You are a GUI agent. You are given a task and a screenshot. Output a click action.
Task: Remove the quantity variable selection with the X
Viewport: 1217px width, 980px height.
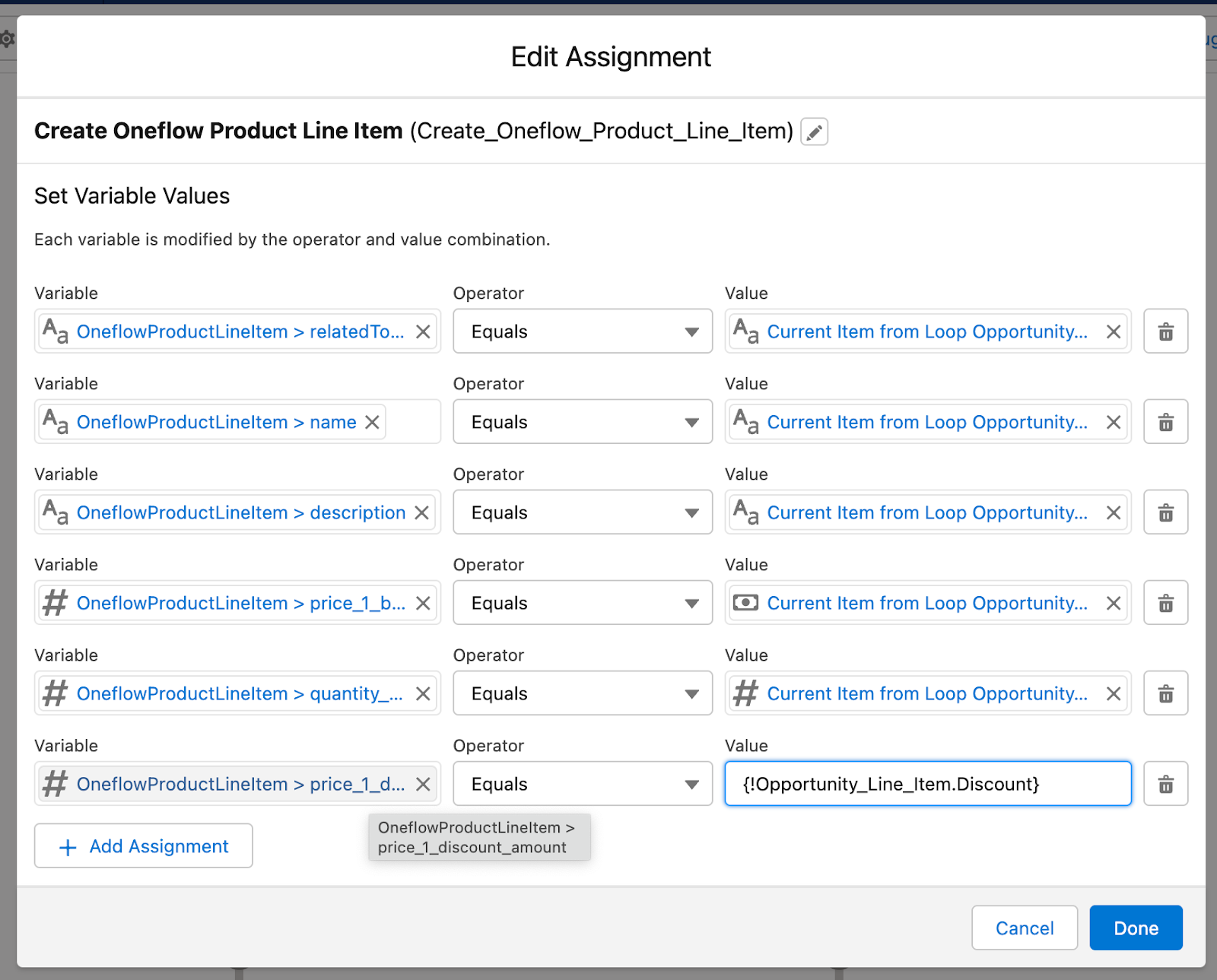(x=424, y=693)
